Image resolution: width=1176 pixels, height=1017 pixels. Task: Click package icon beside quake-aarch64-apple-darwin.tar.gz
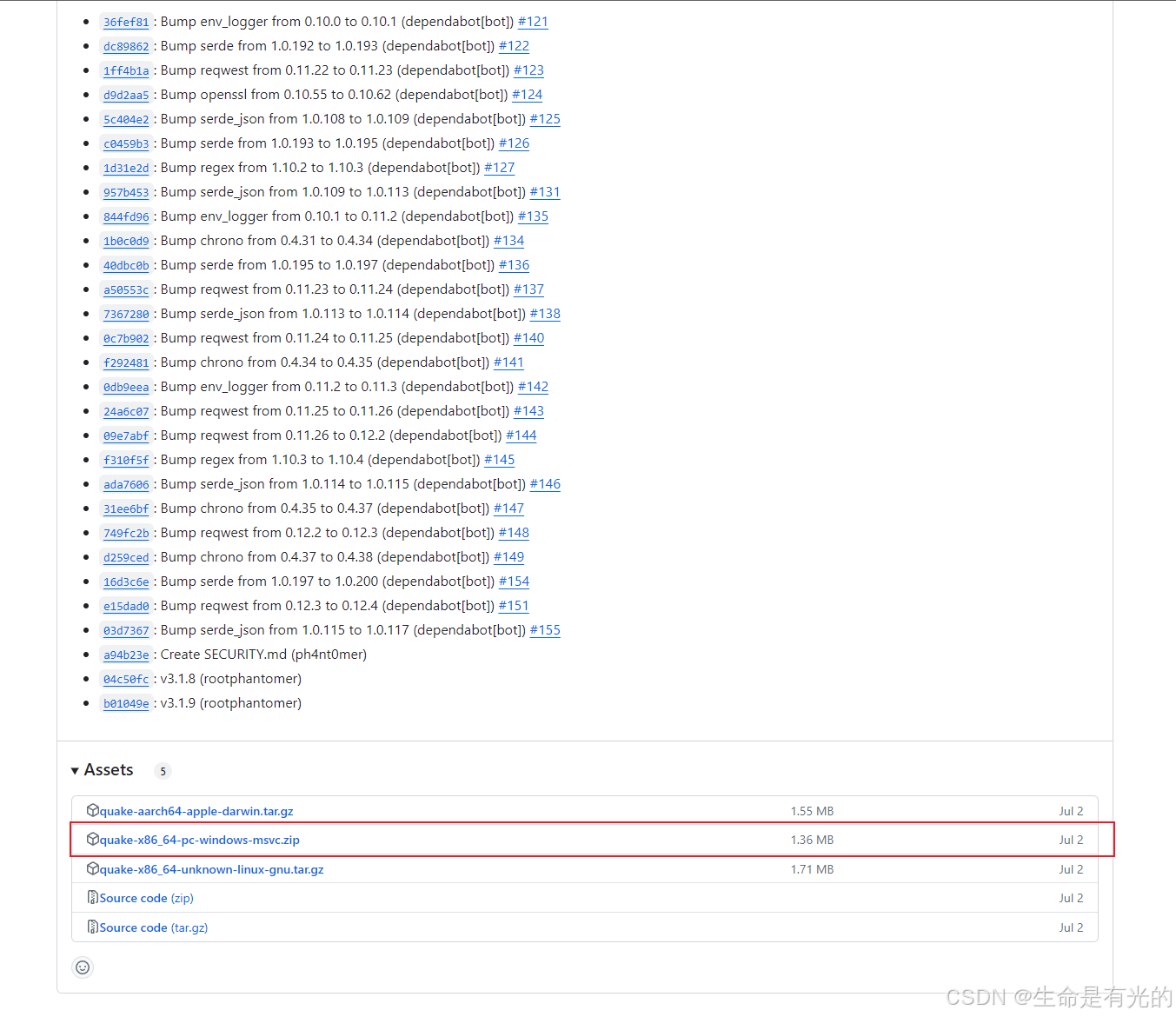point(93,810)
